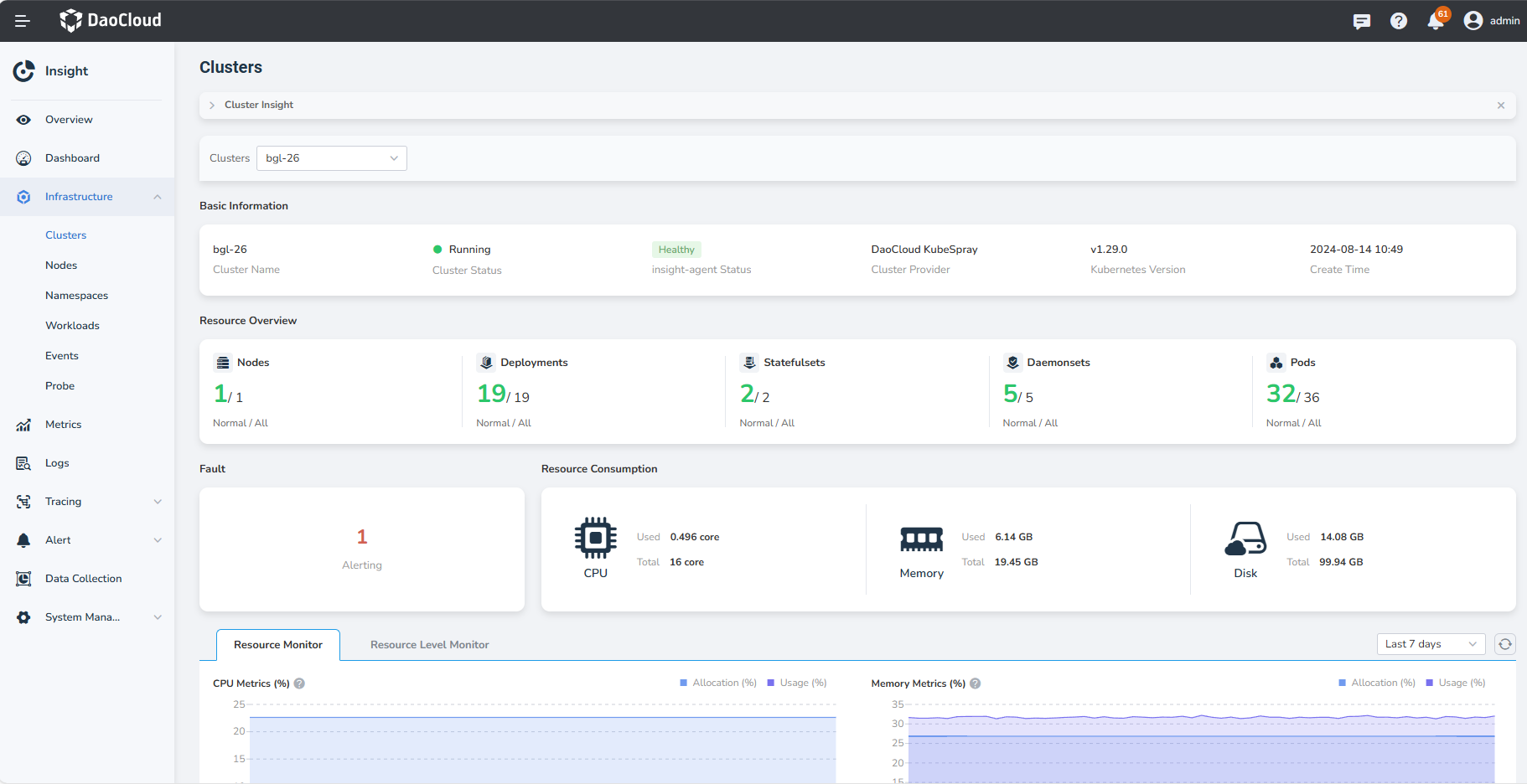This screenshot has width=1527, height=784.
Task: Click the CPU Metrics help icon
Action: click(299, 683)
